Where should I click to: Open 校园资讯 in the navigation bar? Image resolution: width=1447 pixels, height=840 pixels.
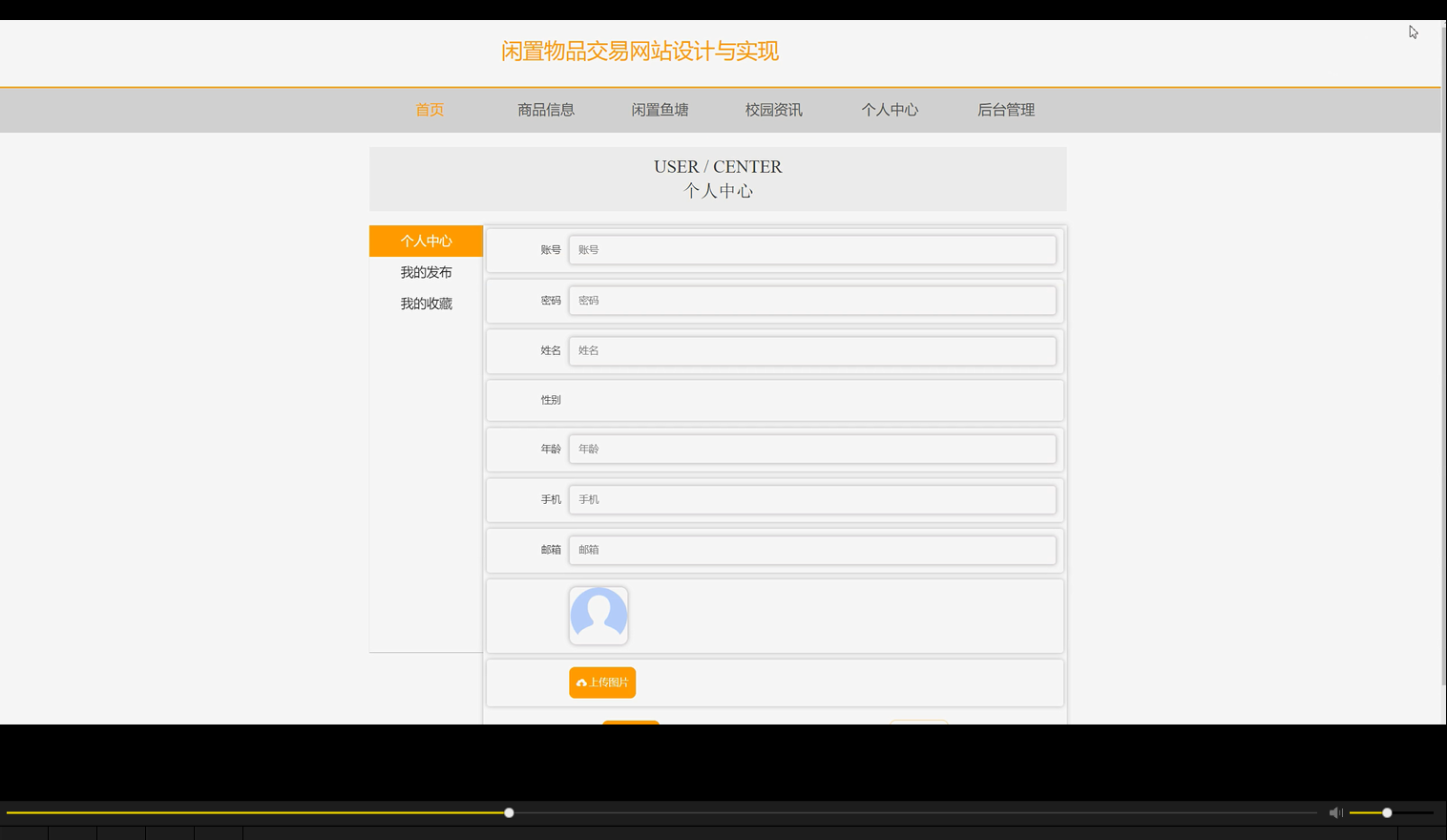774,110
